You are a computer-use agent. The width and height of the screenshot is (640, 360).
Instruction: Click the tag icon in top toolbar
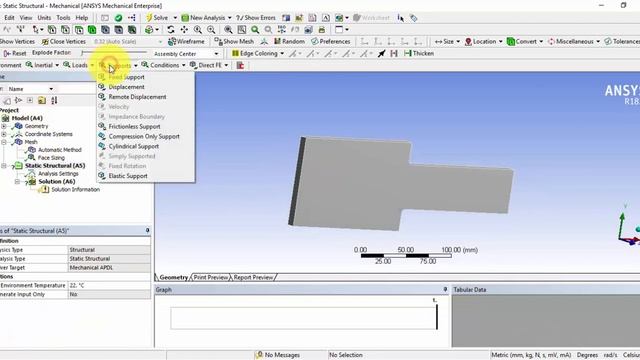point(413,18)
